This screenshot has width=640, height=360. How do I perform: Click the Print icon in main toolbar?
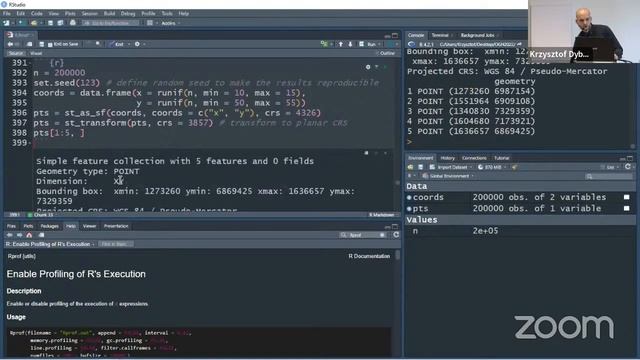click(x=73, y=23)
